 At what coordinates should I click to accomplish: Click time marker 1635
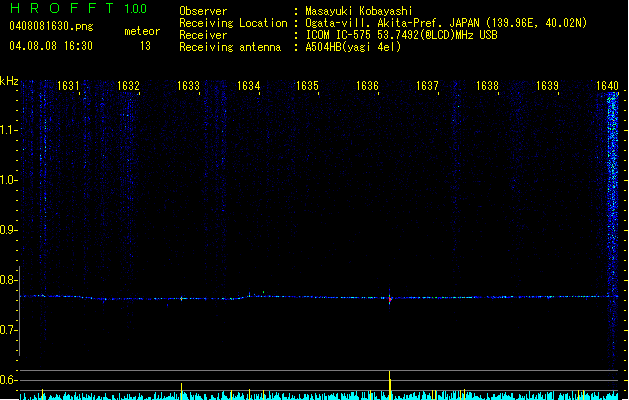307,86
